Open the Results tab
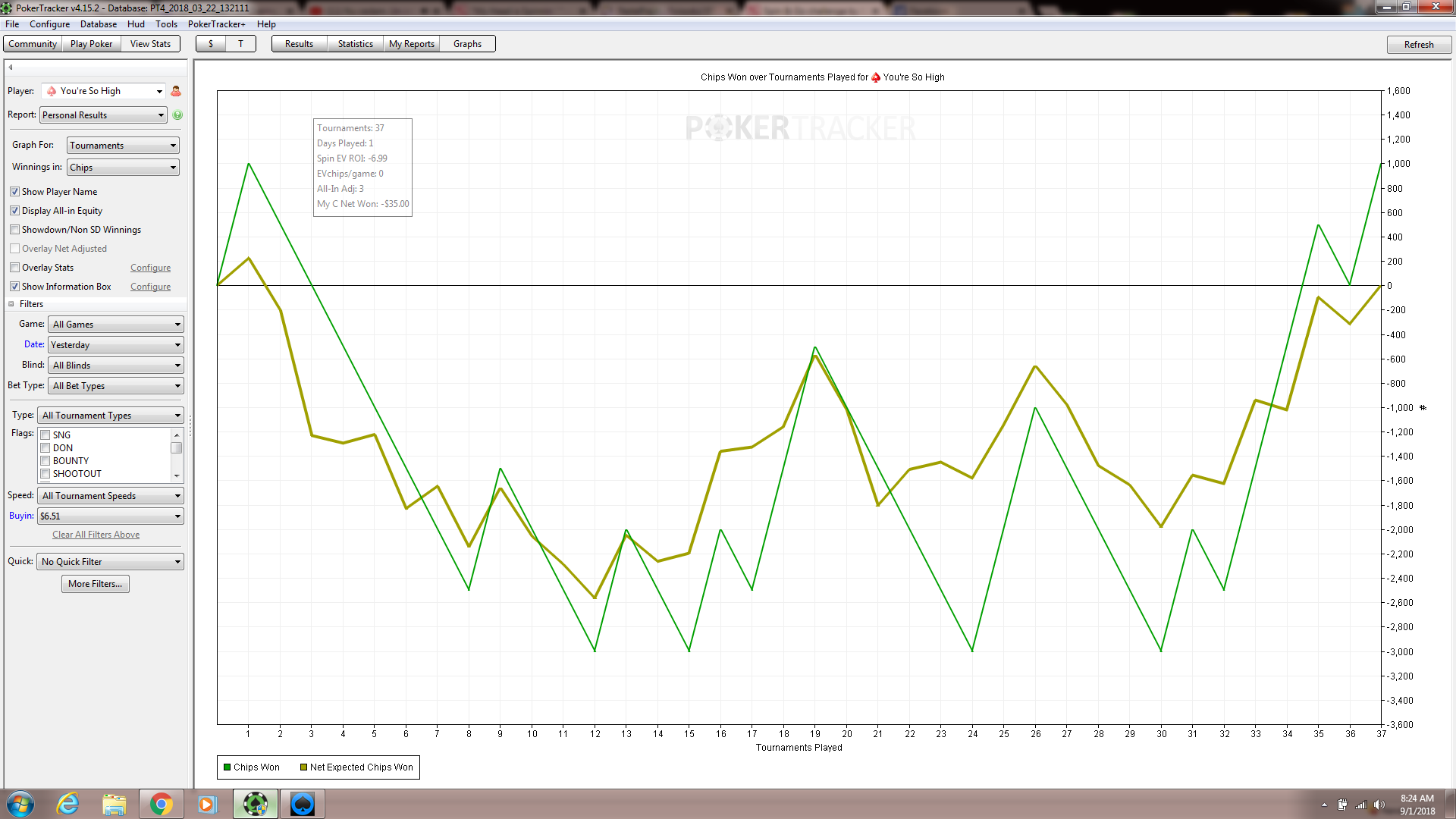 click(299, 44)
